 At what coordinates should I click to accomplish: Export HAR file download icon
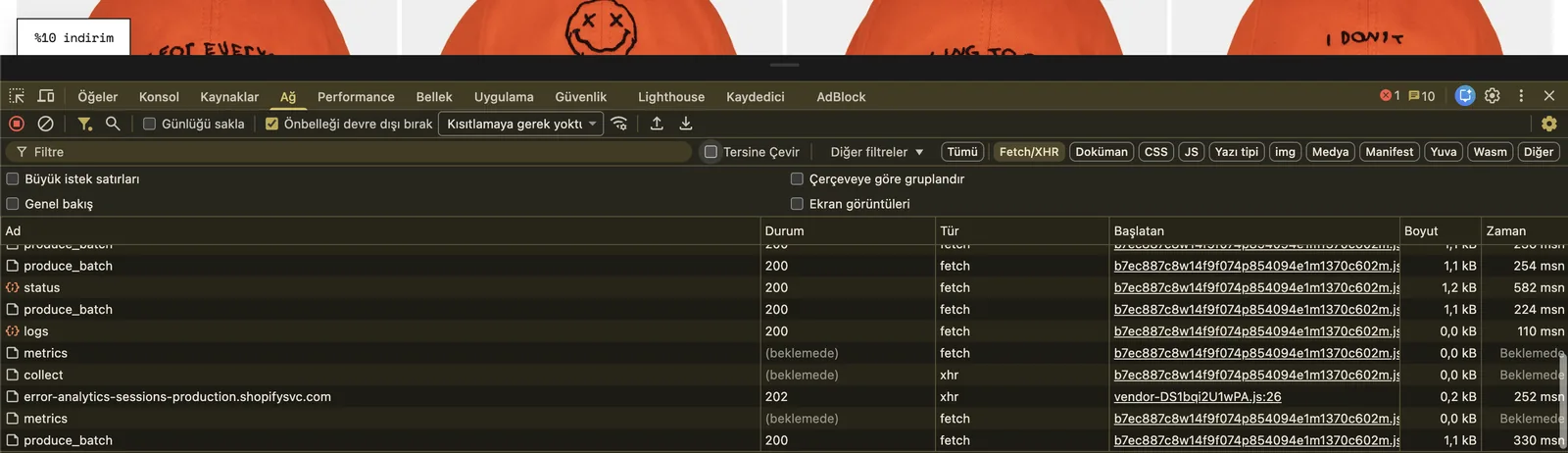pos(686,124)
